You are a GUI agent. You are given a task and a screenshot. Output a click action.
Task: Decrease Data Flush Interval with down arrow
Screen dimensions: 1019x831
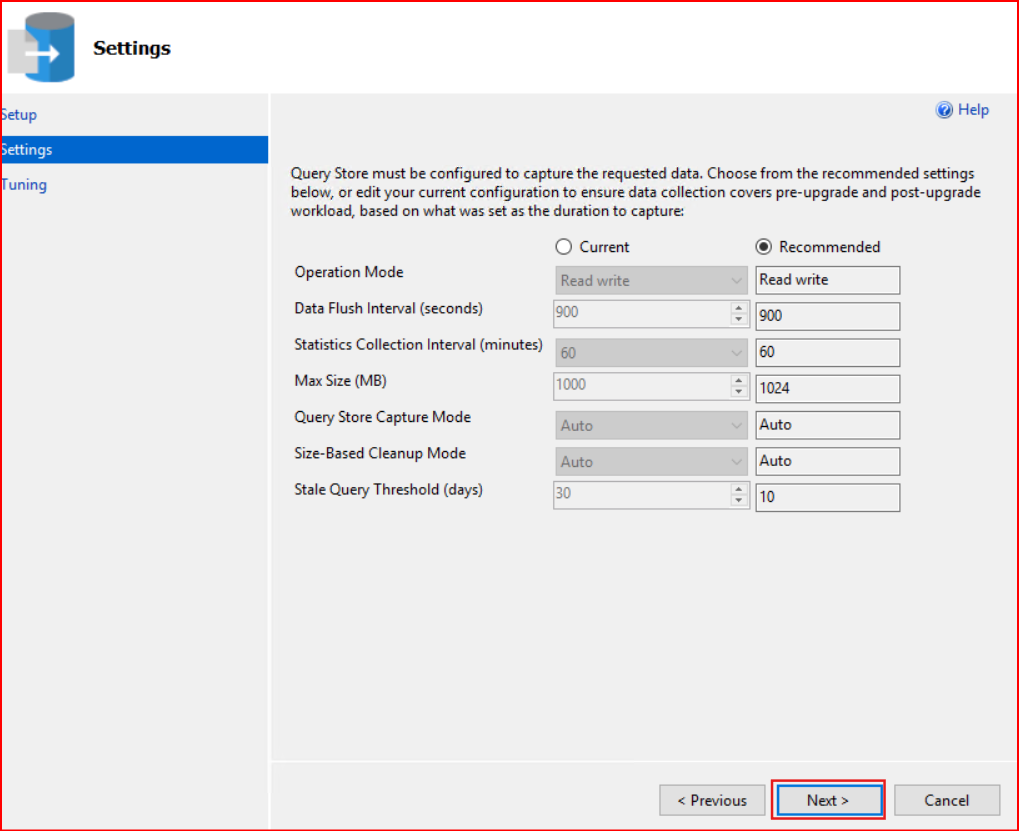coord(738,319)
